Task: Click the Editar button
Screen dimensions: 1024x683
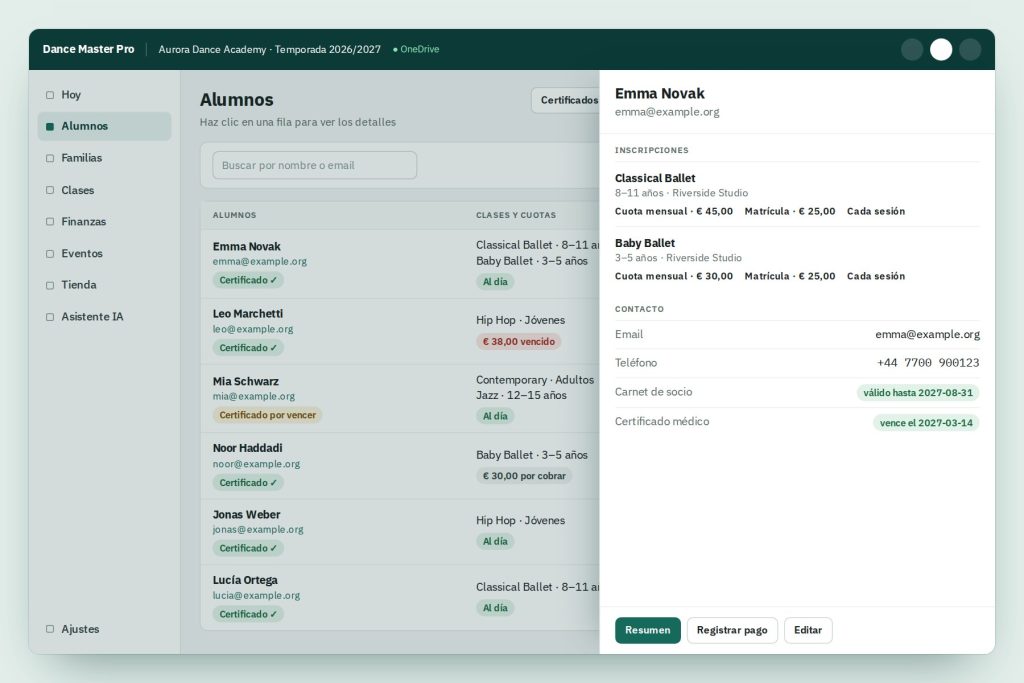Action: [808, 630]
